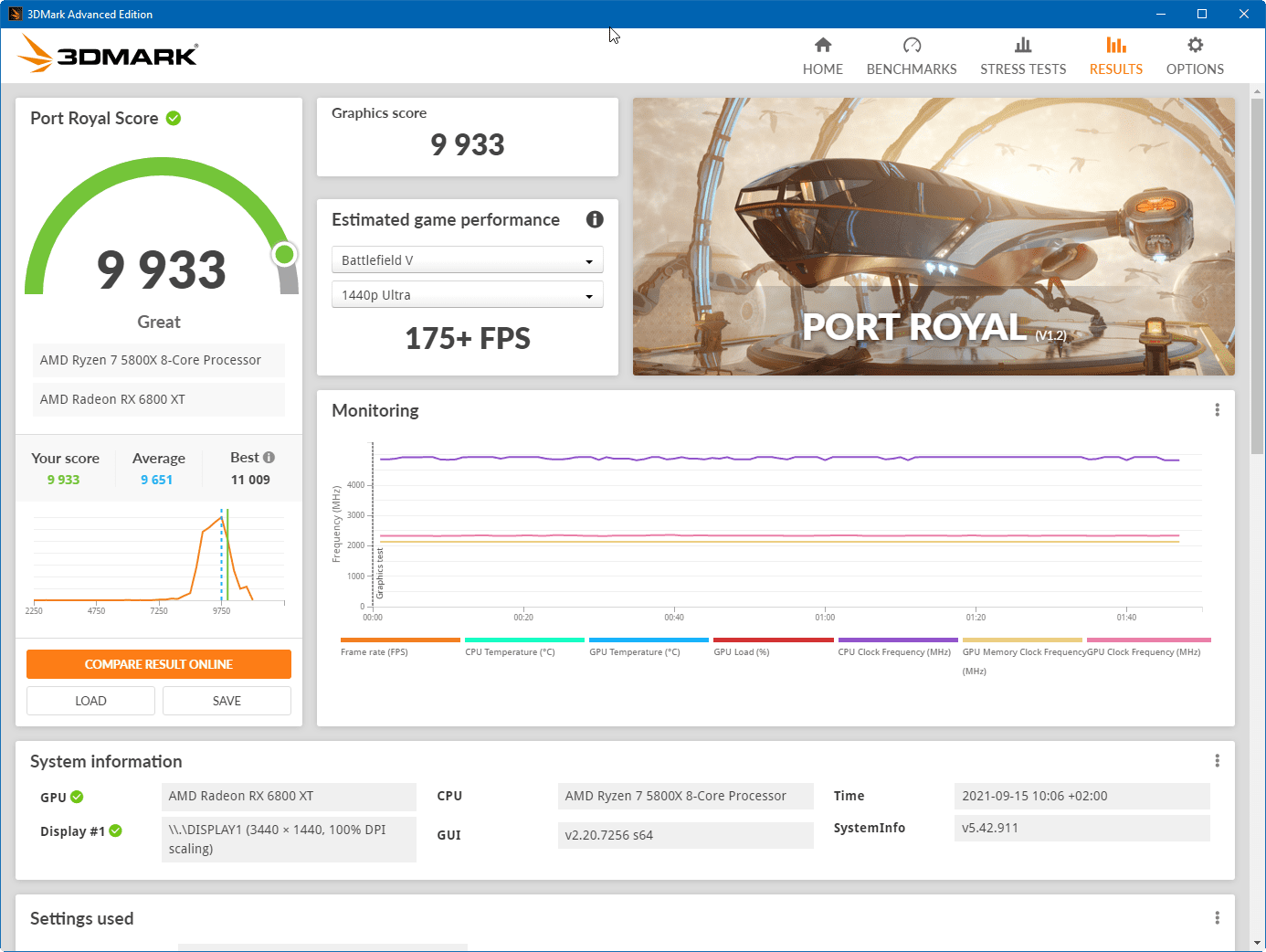Screen dimensions: 1266x952
Task: Toggle the GPU Temperature legend swatch
Action: coord(649,640)
